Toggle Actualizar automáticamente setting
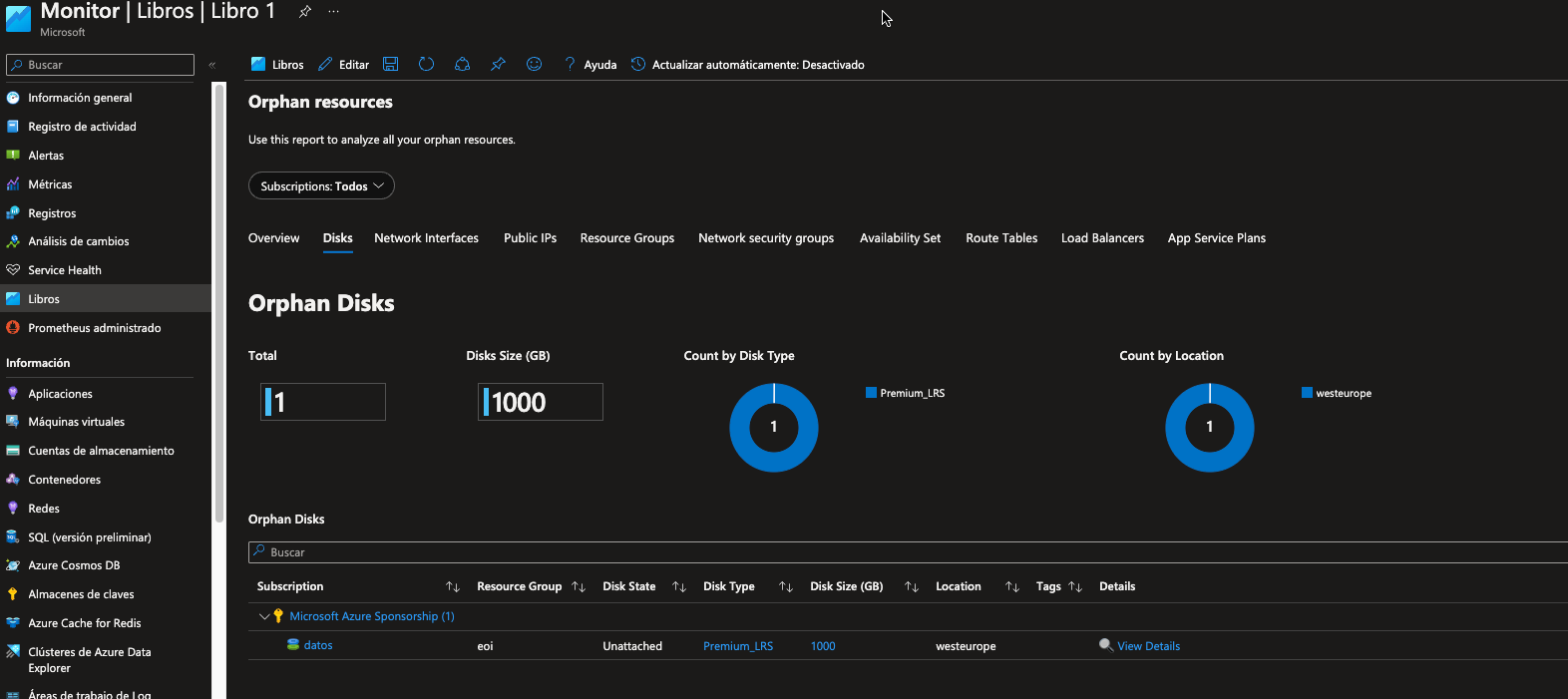Viewport: 1568px width, 699px height. [x=747, y=65]
